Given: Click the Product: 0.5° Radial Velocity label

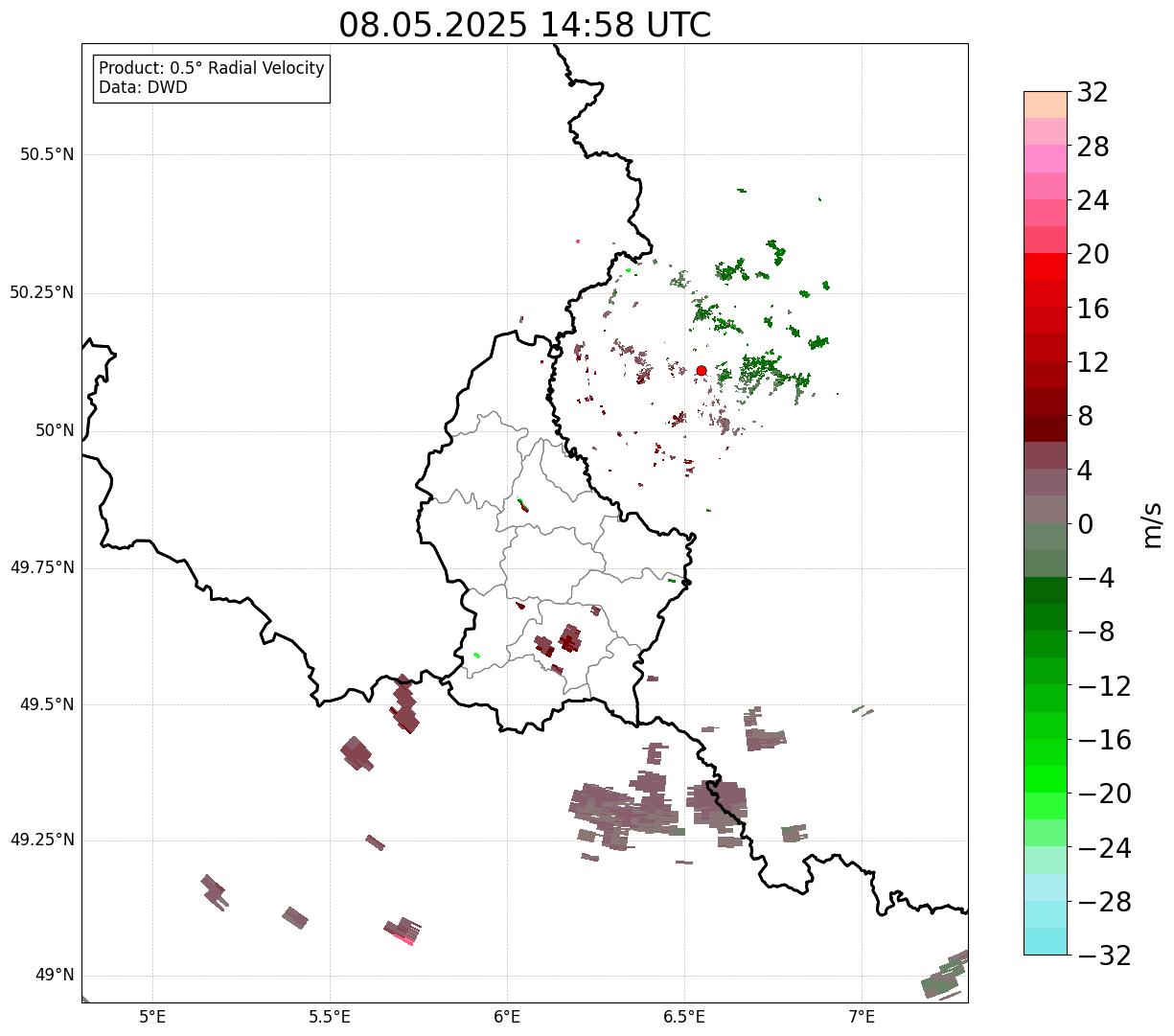Looking at the screenshot, I should [212, 69].
